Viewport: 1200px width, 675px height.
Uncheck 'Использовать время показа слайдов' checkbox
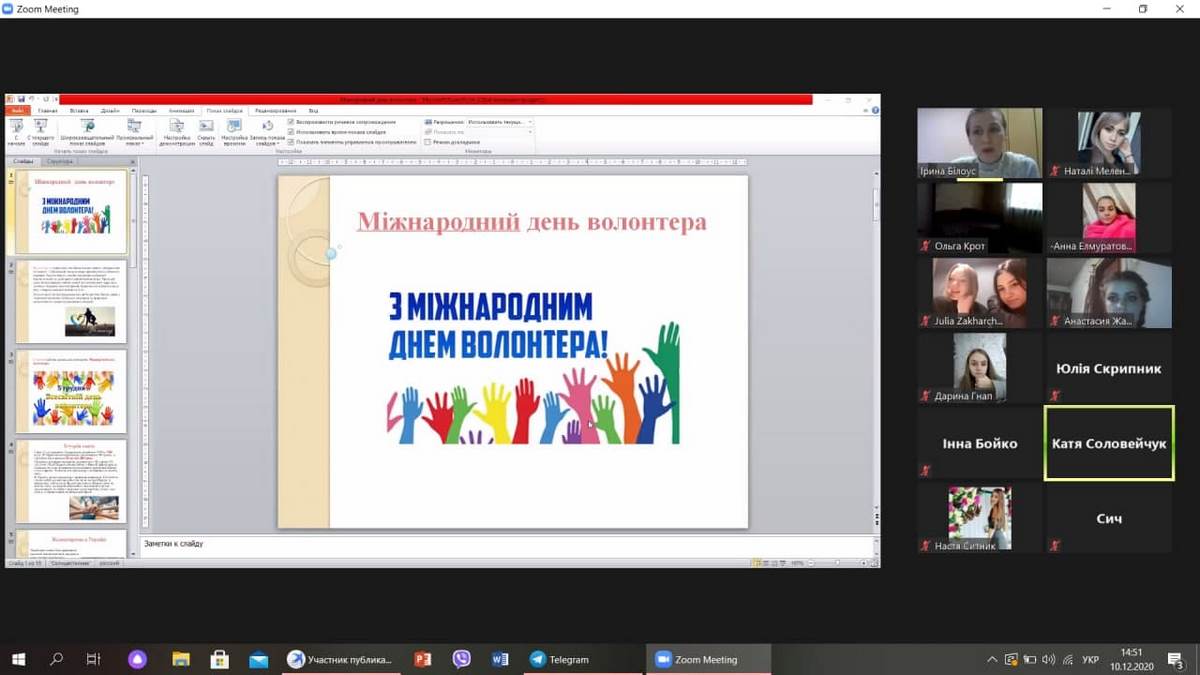291,132
